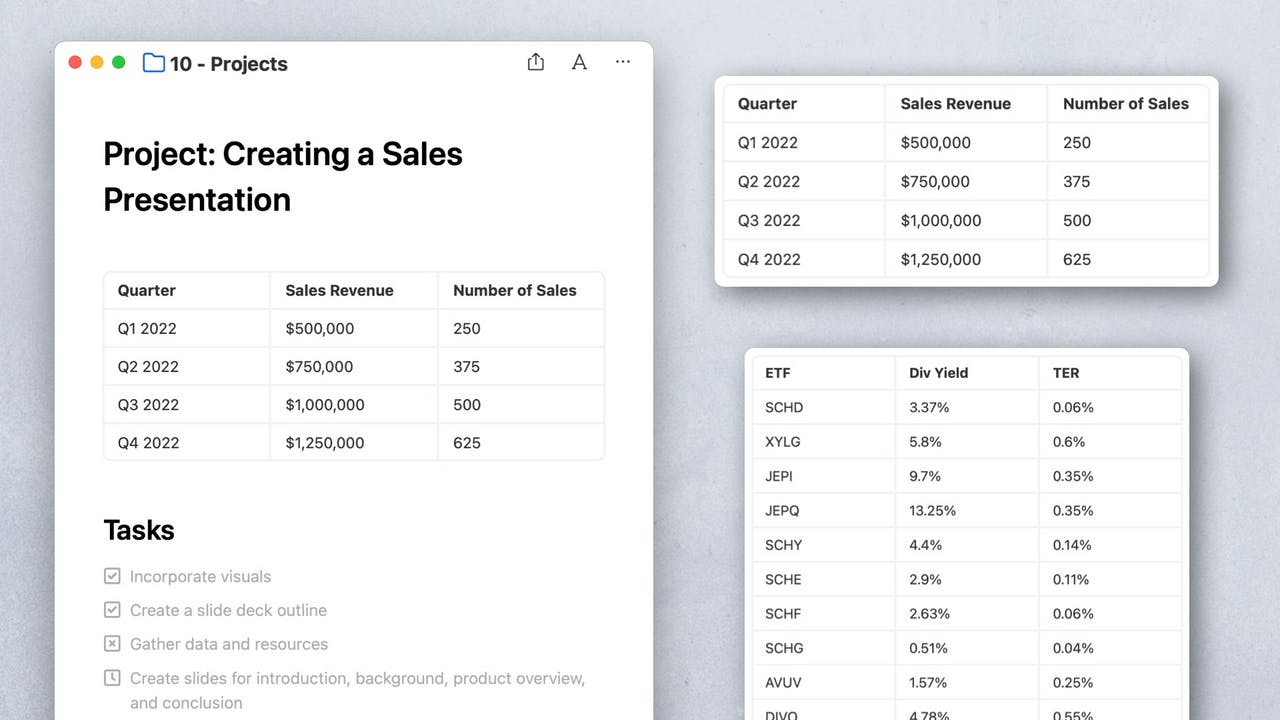Uncheck the Create a slide deck outline task
Image resolution: width=1280 pixels, height=720 pixels.
pos(113,610)
